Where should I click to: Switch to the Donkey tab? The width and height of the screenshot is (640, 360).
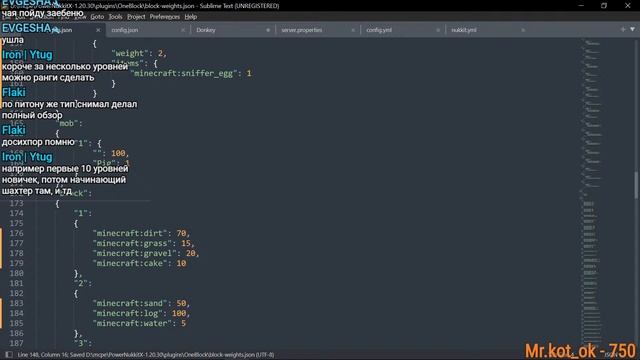point(206,30)
